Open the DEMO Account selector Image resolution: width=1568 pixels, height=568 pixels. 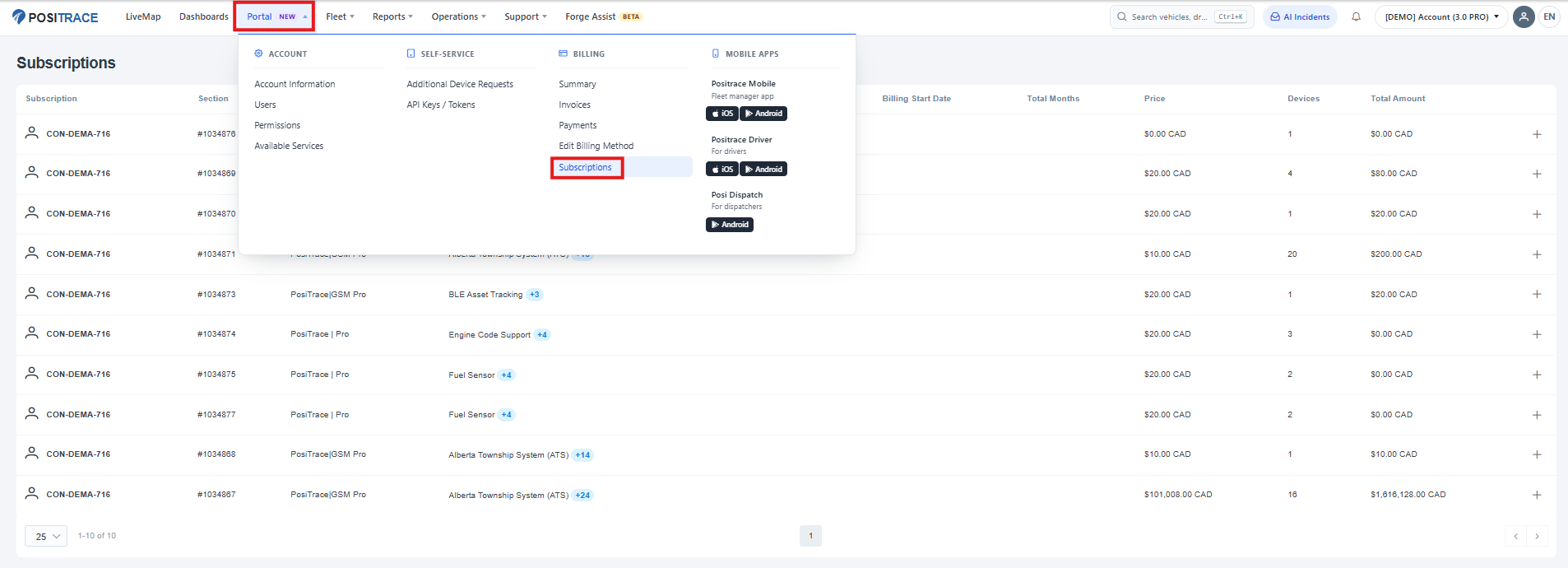1441,16
